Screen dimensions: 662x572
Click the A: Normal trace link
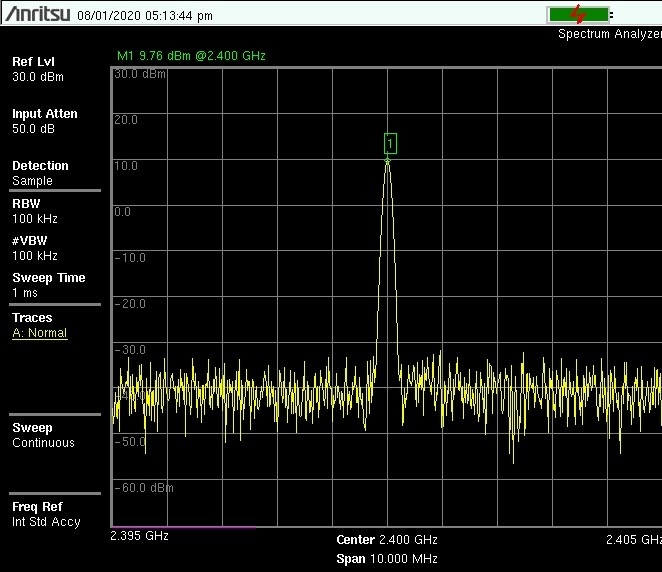pyautogui.click(x=39, y=333)
